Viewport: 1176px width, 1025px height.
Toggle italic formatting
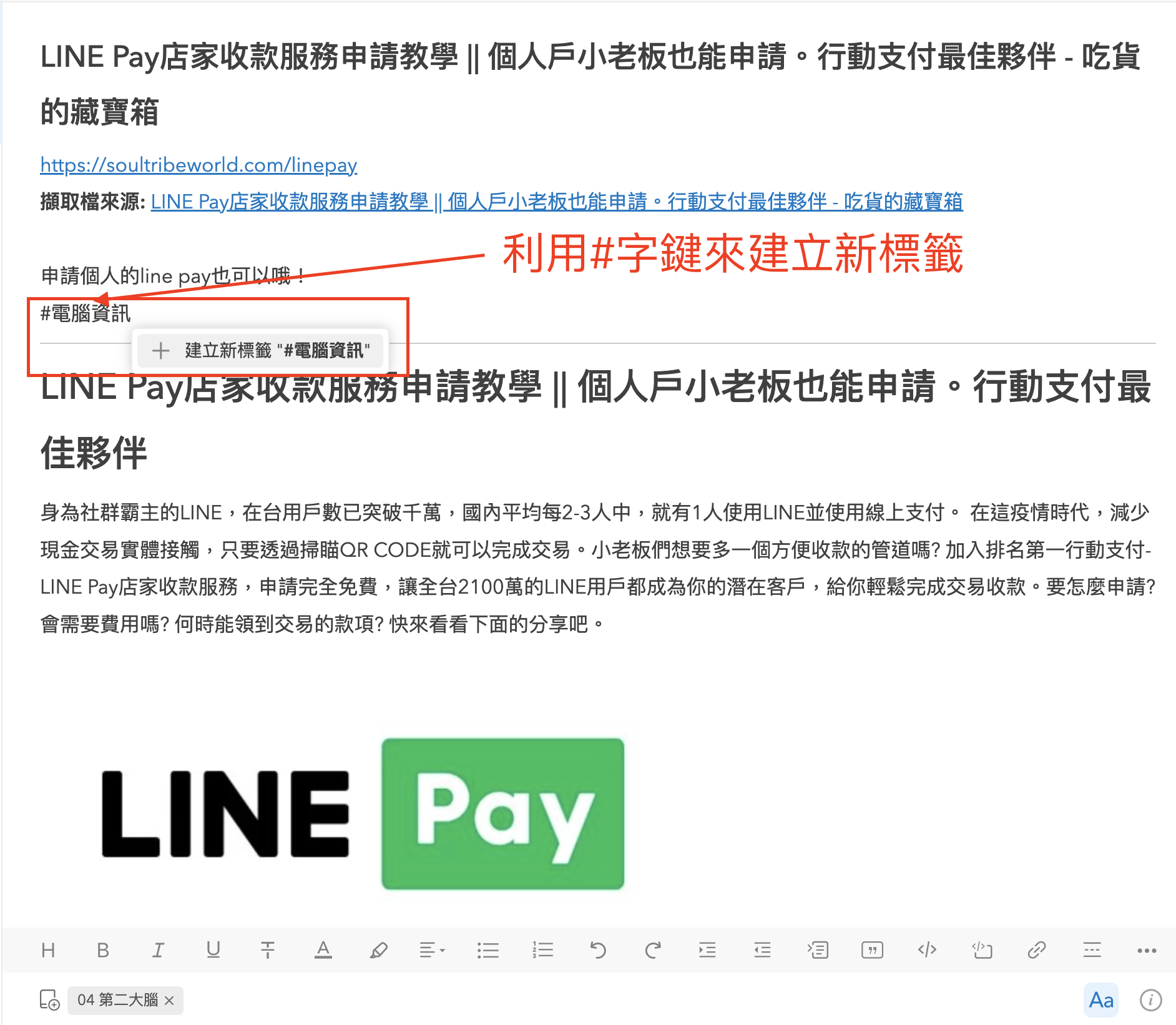pos(158,950)
